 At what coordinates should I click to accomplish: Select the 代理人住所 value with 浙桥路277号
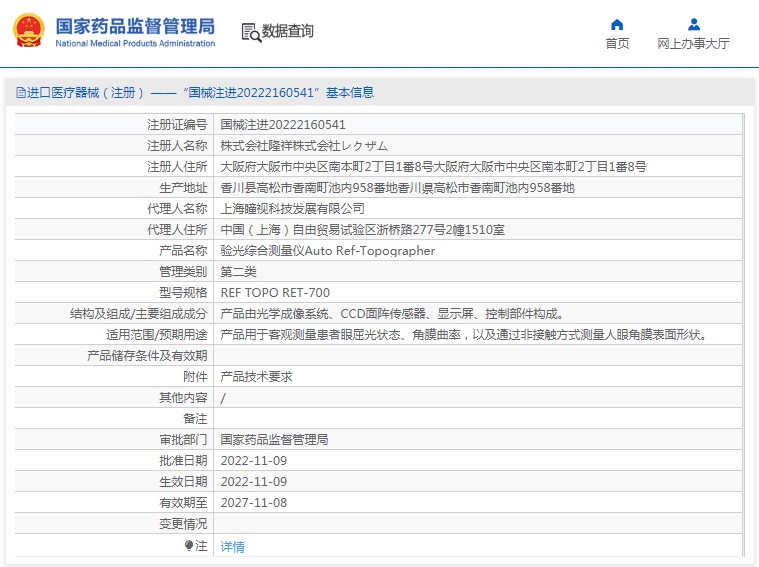363,230
